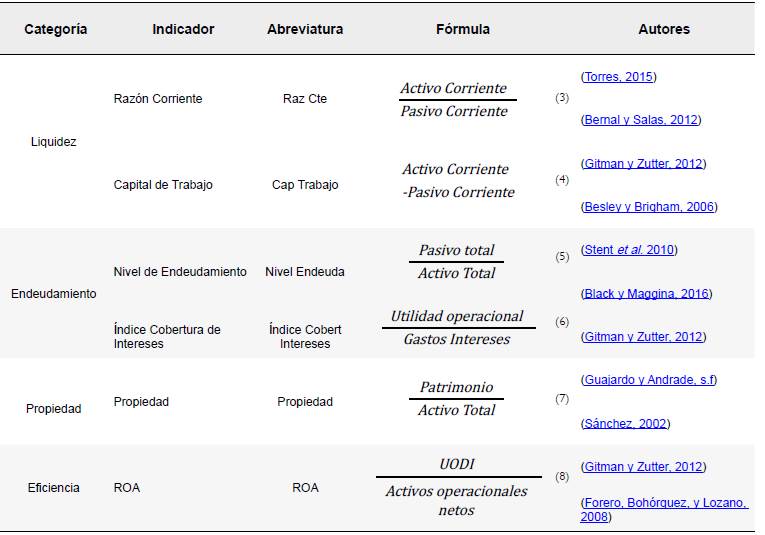Select the Cap Trabajo abbreviation cell

305,185
